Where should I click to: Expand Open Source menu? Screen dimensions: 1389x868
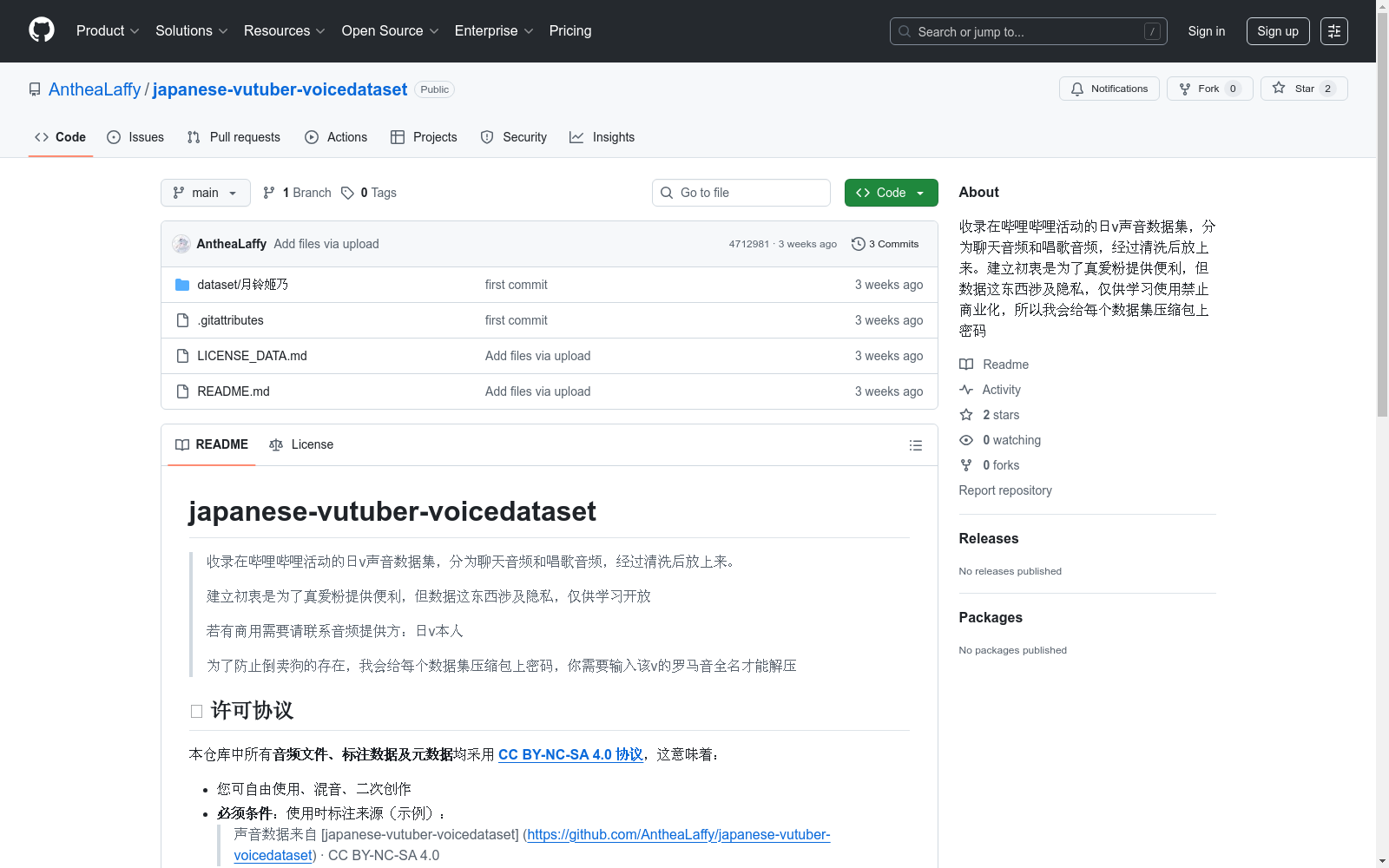point(391,30)
